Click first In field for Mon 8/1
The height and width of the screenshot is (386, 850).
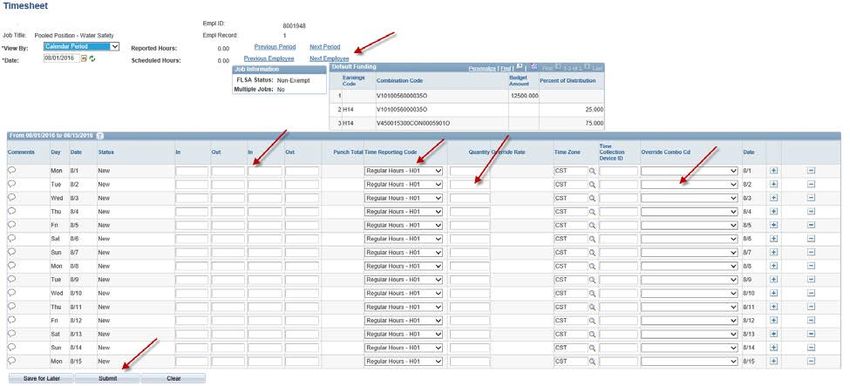192,171
